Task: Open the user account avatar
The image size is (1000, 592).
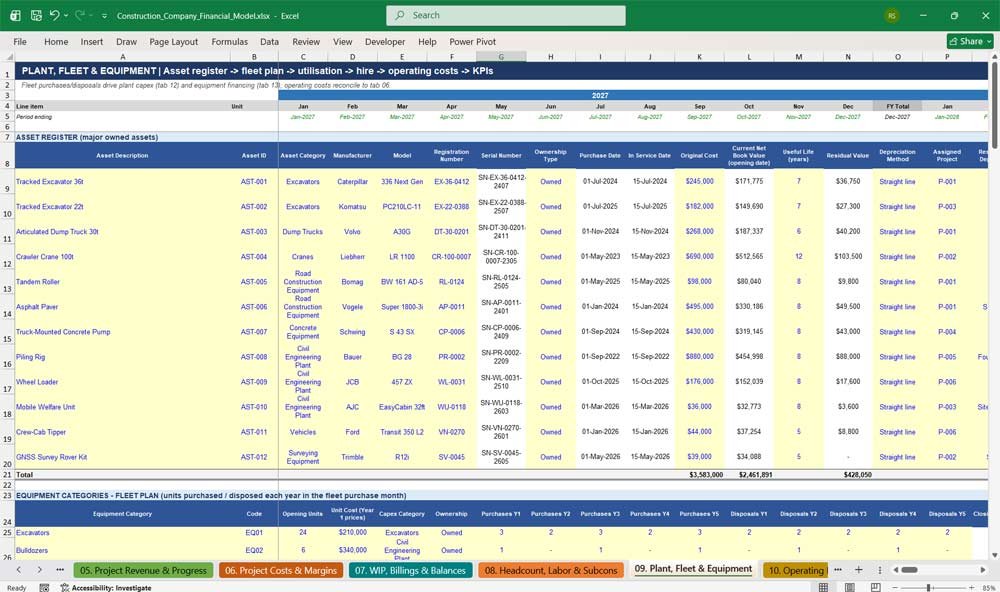Action: 892,15
